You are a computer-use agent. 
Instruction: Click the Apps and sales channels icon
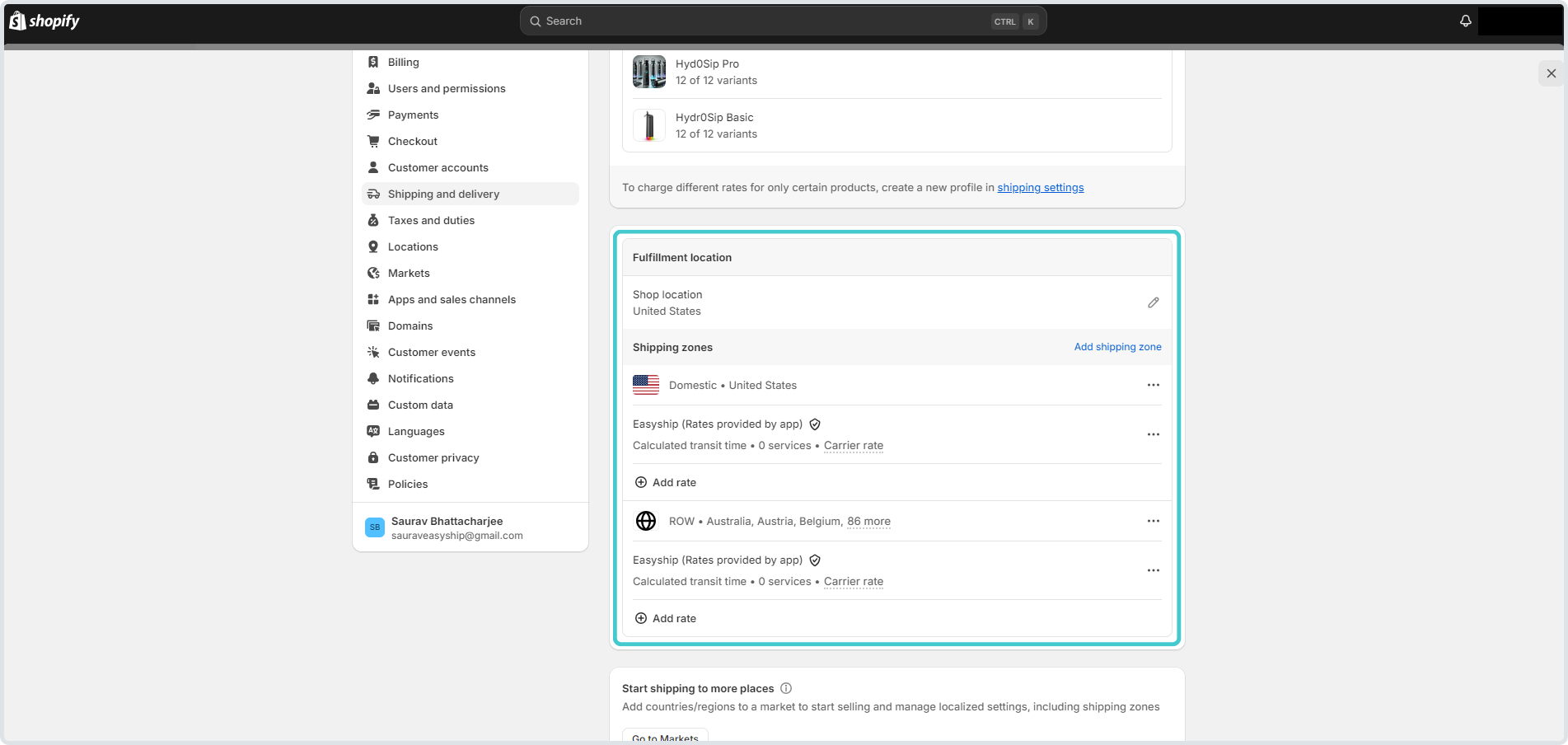373,299
